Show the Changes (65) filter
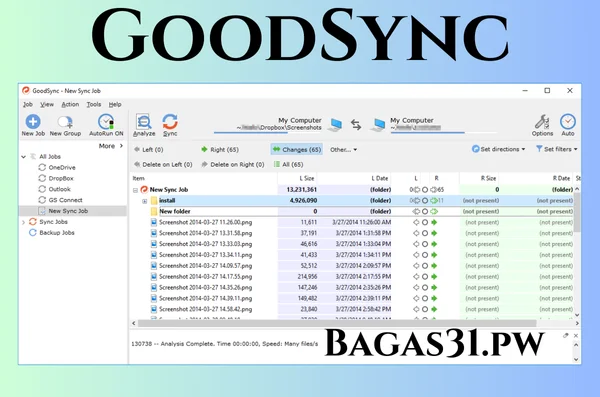 point(297,149)
